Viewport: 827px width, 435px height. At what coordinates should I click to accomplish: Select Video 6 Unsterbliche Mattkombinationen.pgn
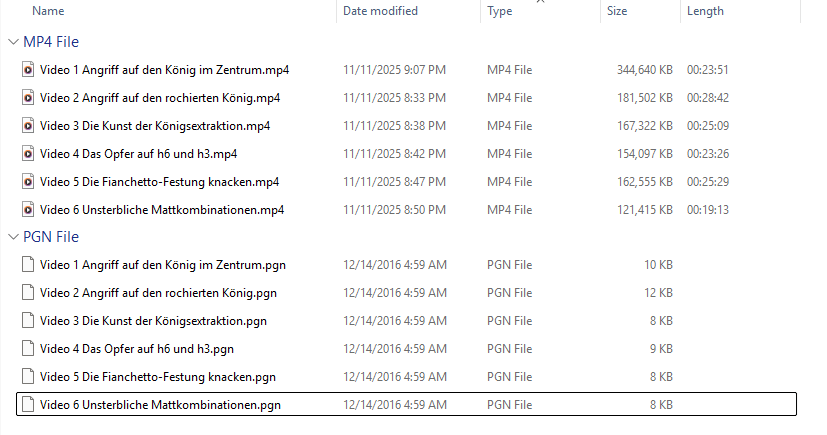(160, 405)
